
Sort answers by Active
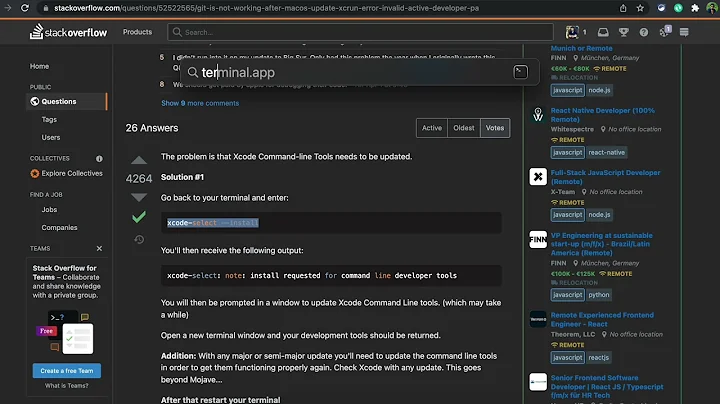(432, 128)
